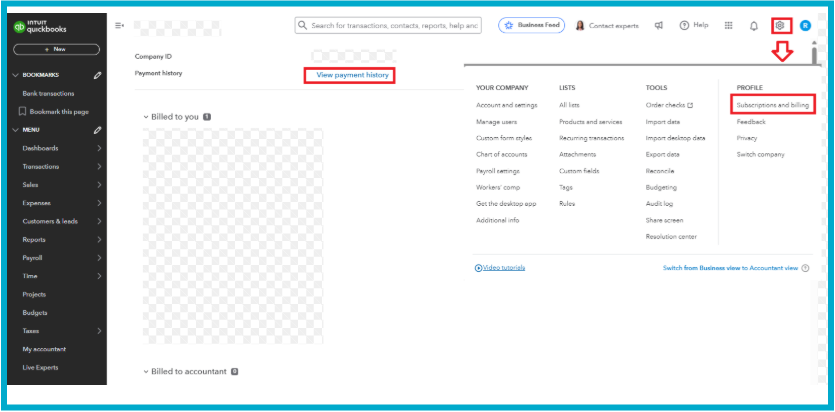Expand the Payroll submenu
The width and height of the screenshot is (835, 412).
click(x=99, y=258)
